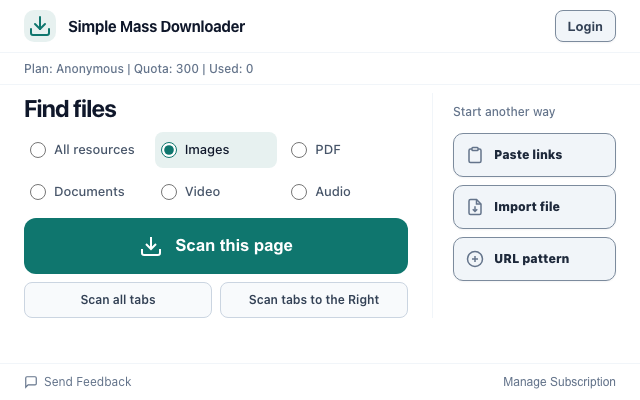Open the Manage Subscription link
640x400 pixels.
point(559,382)
